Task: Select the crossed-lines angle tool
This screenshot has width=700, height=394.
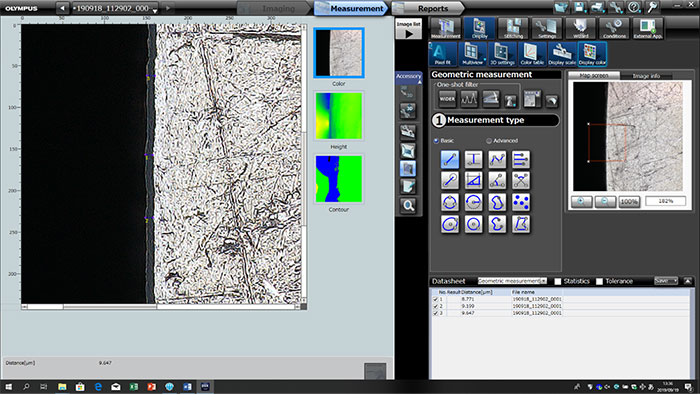Action: click(x=521, y=181)
